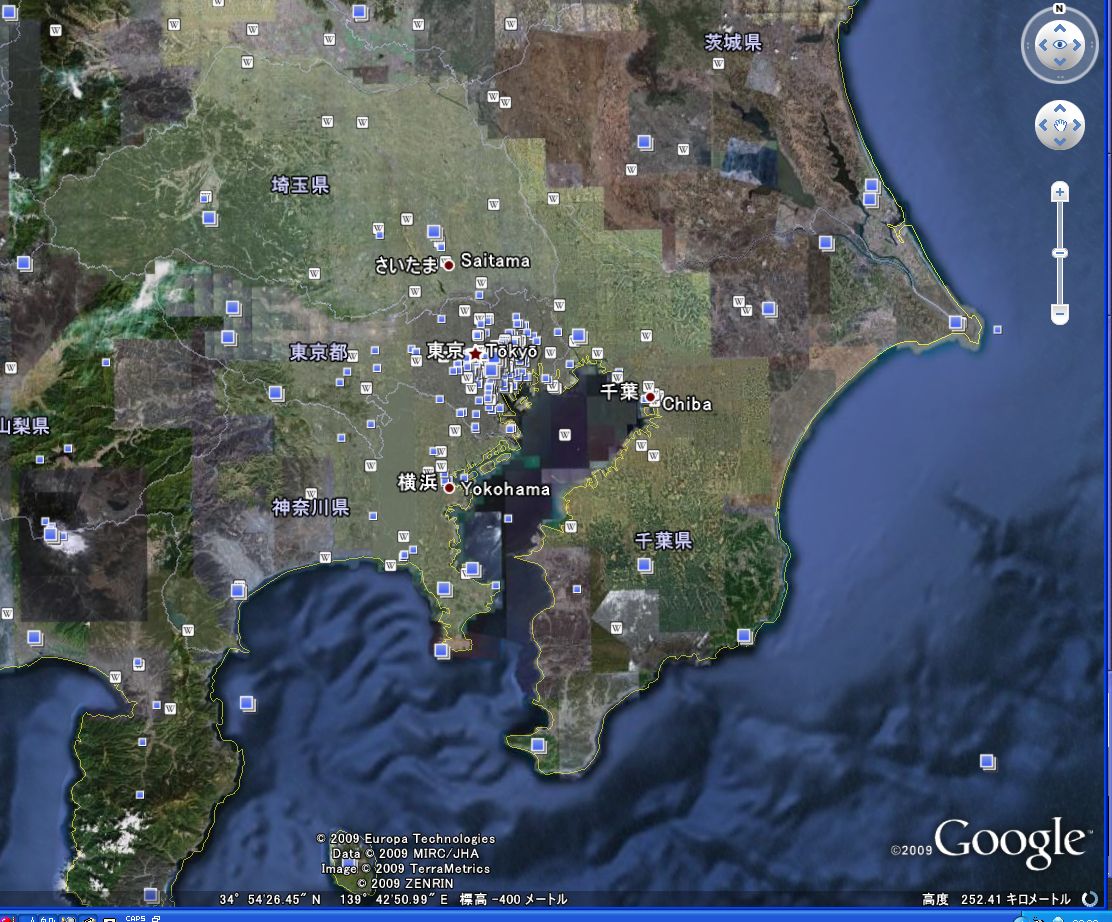
Task: Open blue placemark far out in southeast ocean
Action: click(987, 762)
